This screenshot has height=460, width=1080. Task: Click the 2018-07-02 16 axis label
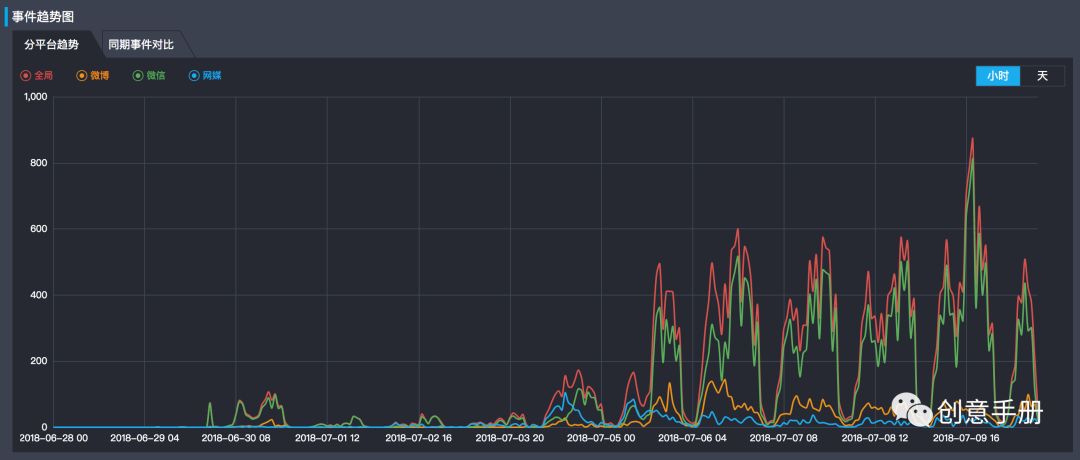[x=419, y=437]
